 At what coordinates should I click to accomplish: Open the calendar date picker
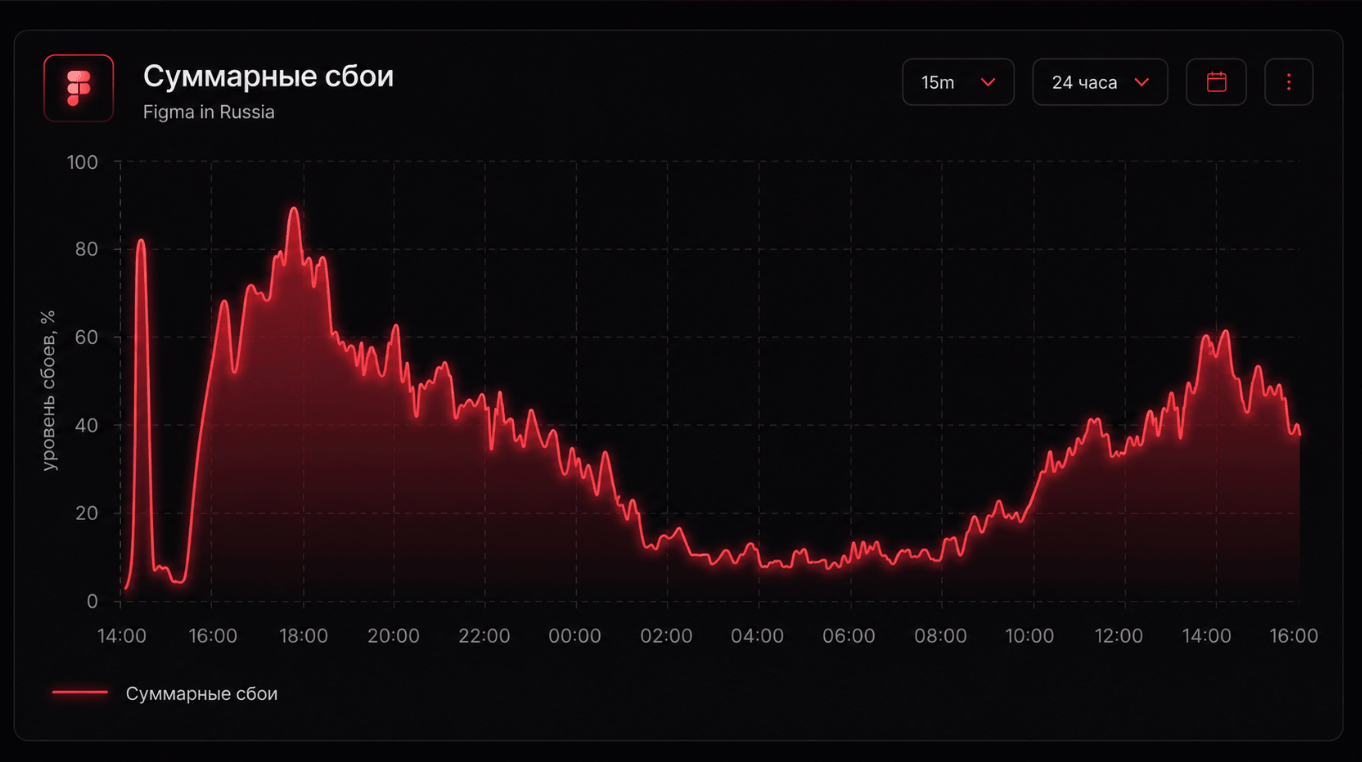1216,82
